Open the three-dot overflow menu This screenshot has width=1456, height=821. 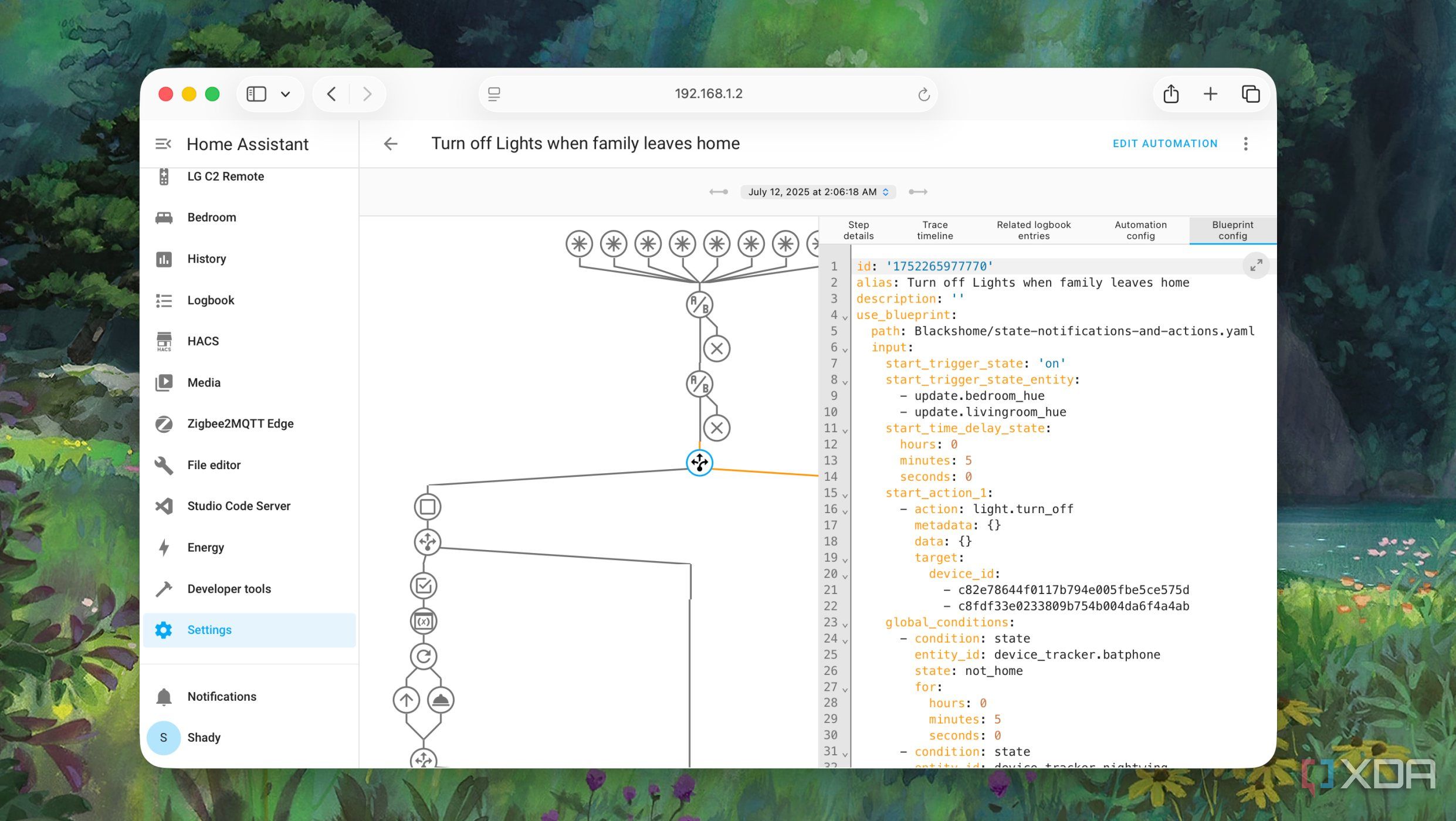1246,144
